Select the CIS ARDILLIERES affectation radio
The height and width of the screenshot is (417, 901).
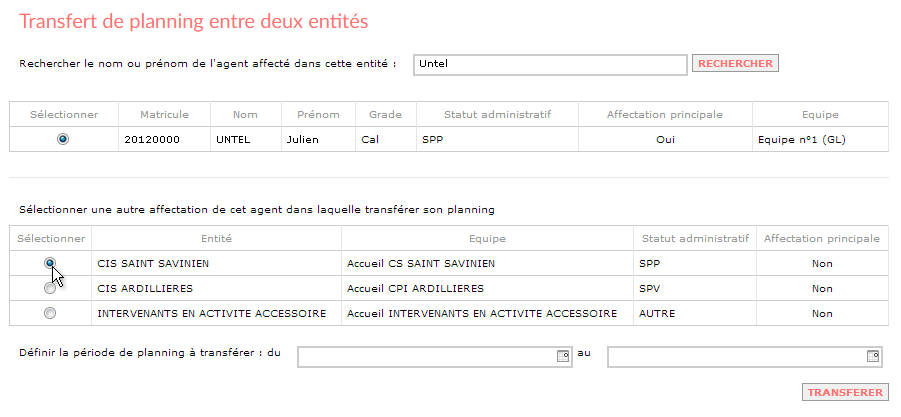[50, 288]
